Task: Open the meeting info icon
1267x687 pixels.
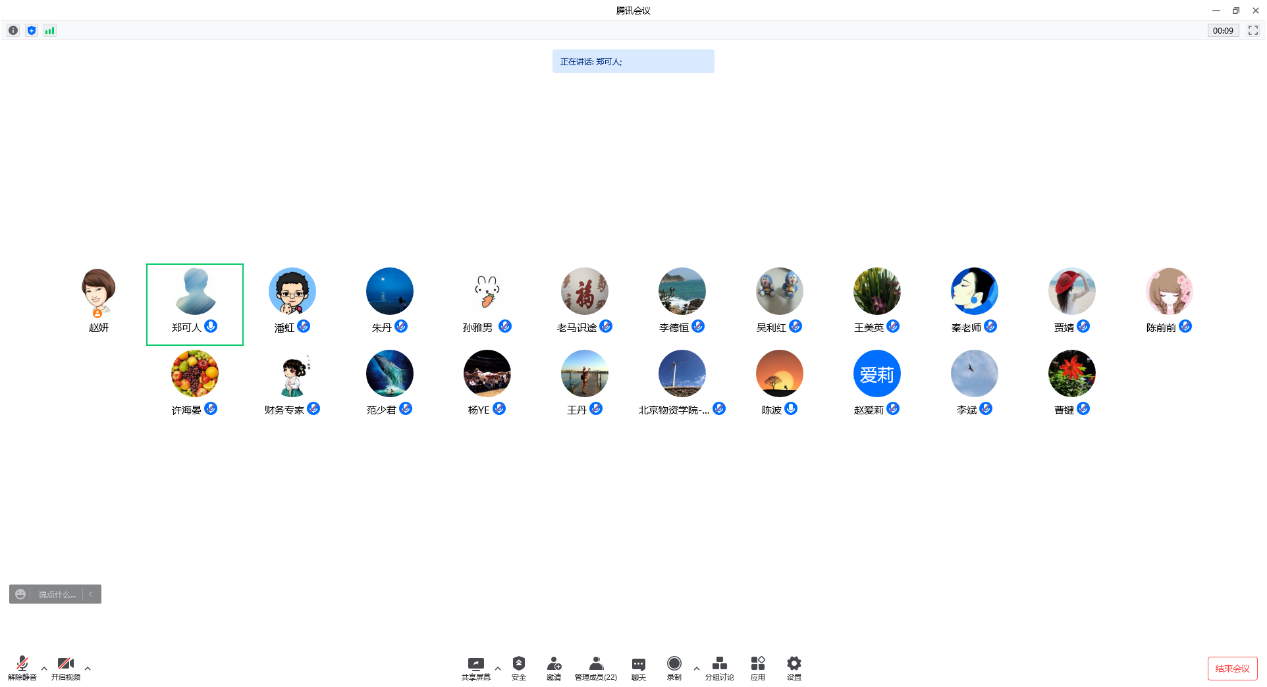Action: [13, 31]
